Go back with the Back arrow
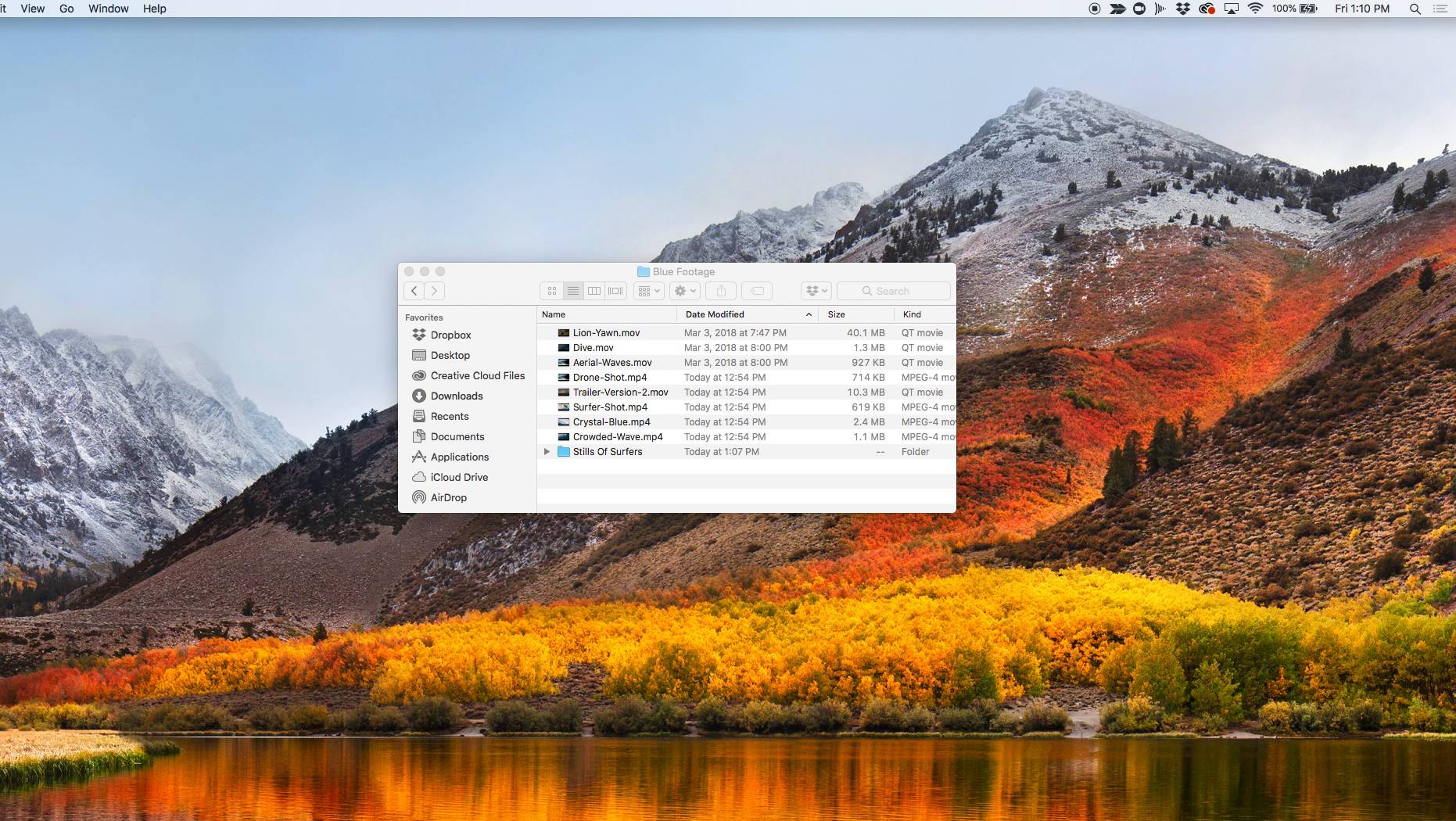 point(414,291)
